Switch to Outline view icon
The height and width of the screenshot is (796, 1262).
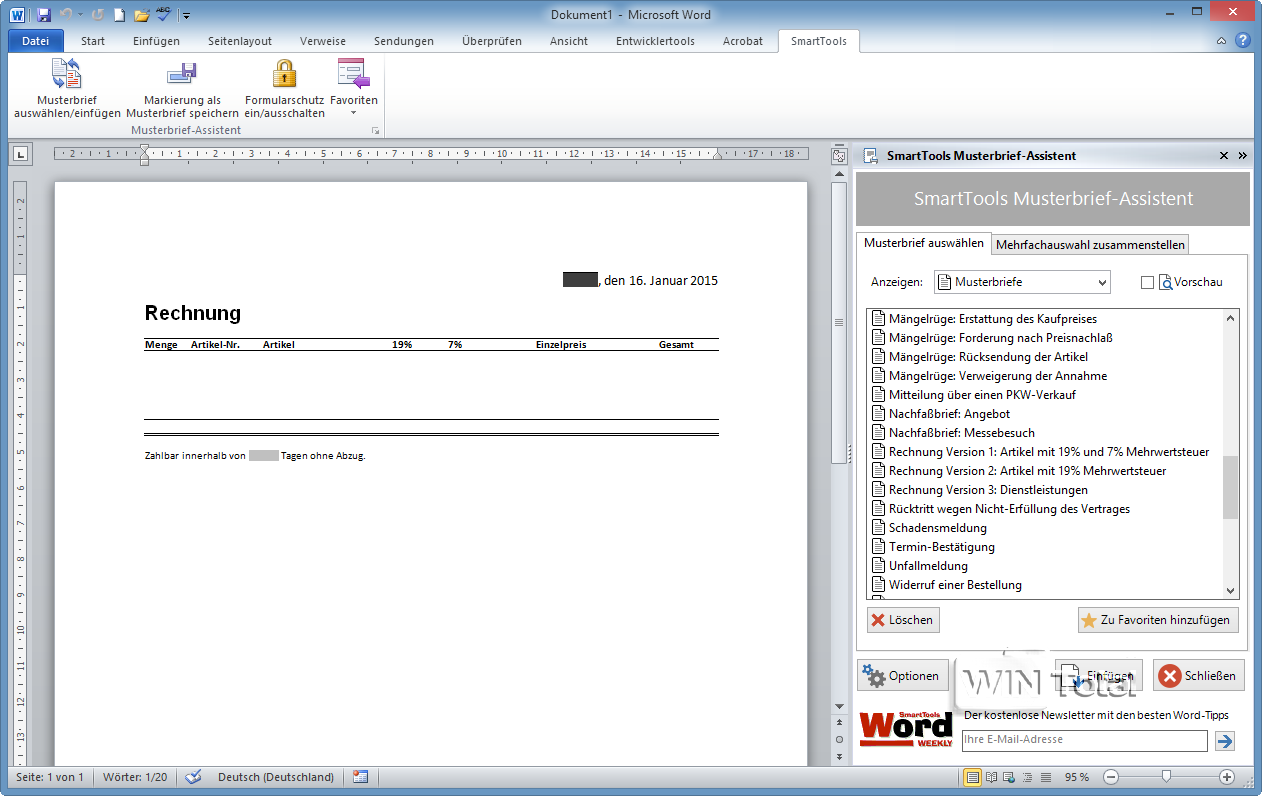coord(1028,777)
